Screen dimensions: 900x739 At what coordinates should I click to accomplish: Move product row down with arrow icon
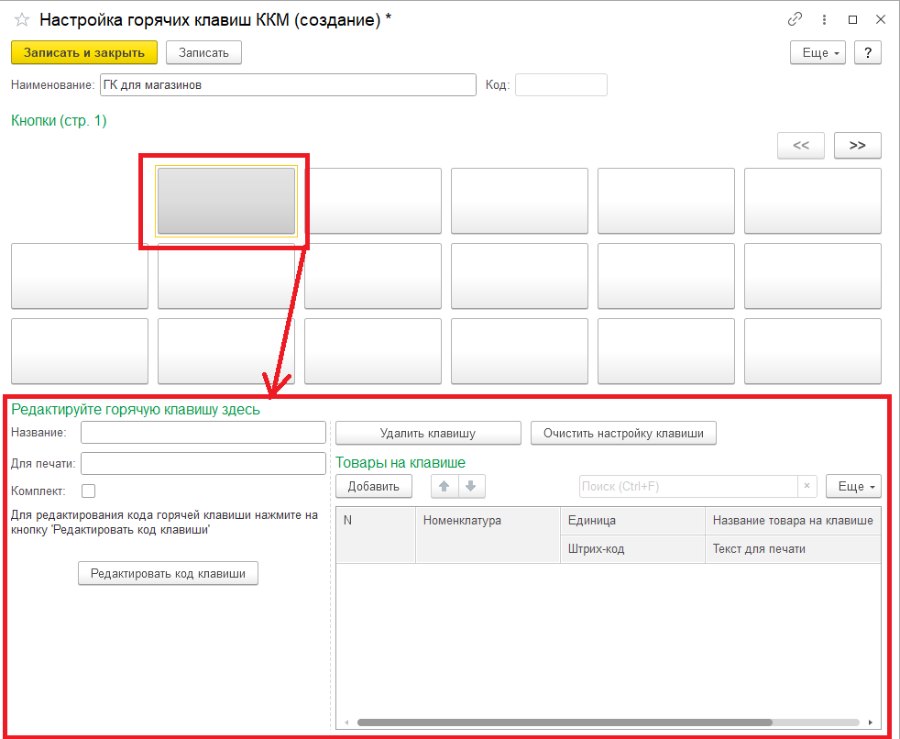click(x=471, y=487)
